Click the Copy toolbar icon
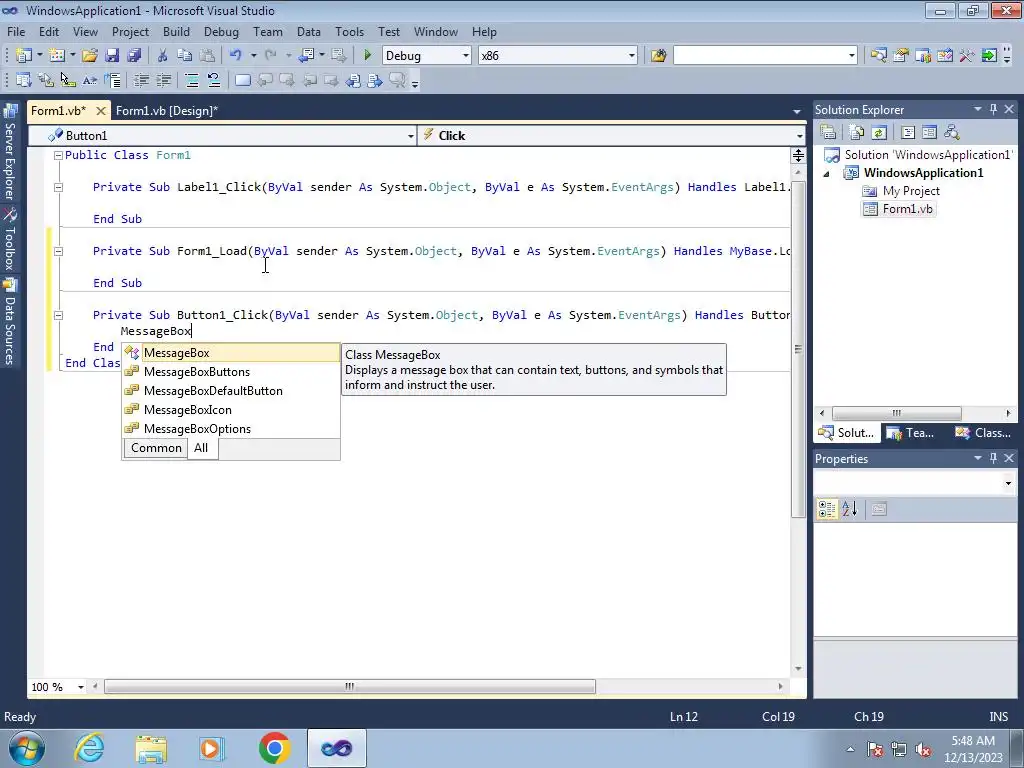The width and height of the screenshot is (1024, 768). pos(185,56)
